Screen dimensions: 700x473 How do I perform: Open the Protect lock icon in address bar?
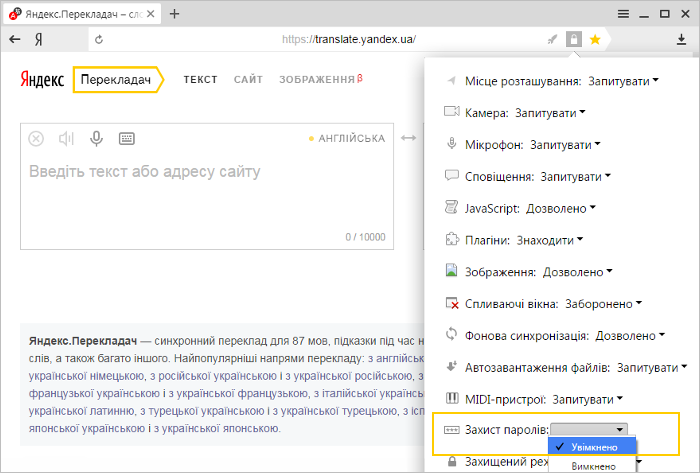tap(574, 39)
